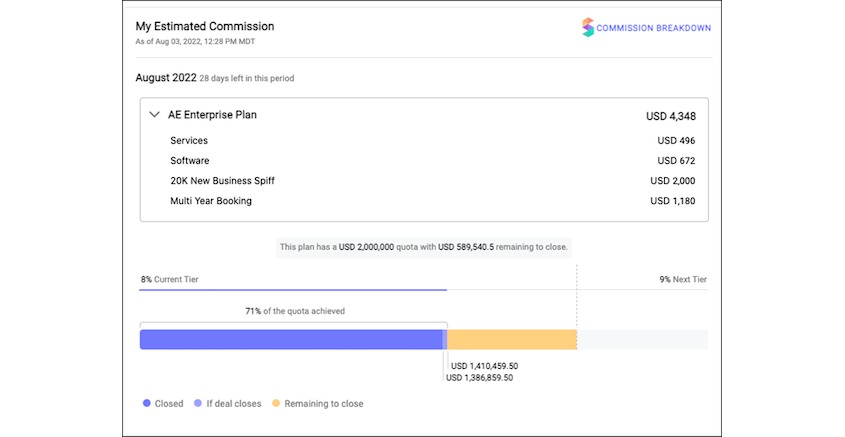Image resolution: width=845 pixels, height=437 pixels.
Task: Click the Spiff logo icon
Action: click(x=587, y=27)
